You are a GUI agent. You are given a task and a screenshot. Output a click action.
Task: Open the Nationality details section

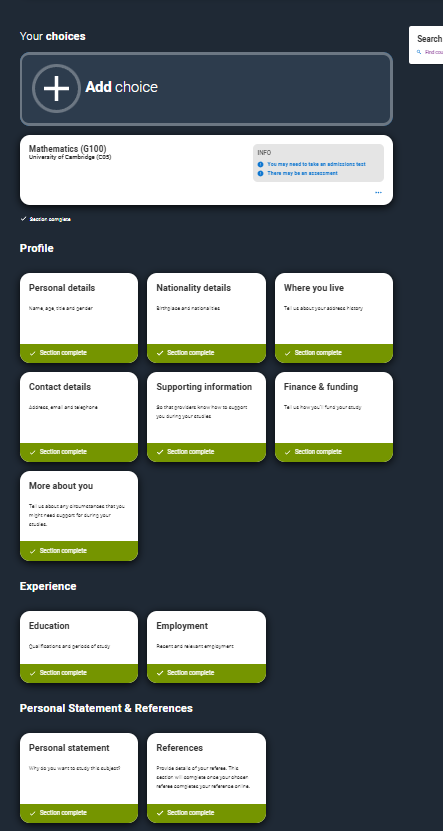tap(206, 318)
